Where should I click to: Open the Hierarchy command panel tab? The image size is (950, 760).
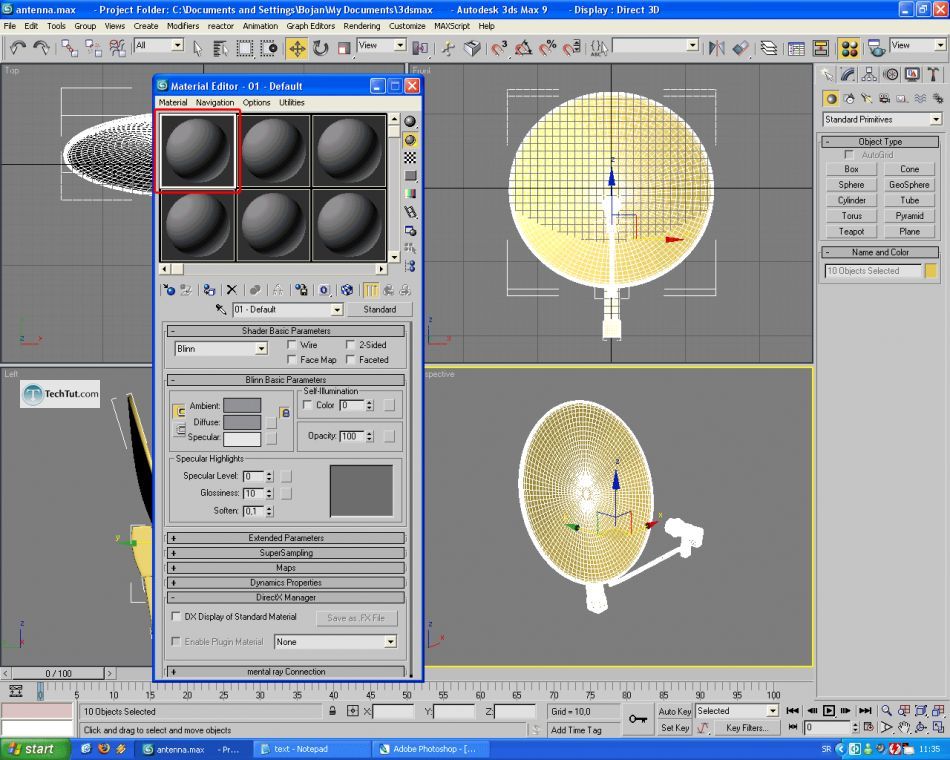coord(869,75)
